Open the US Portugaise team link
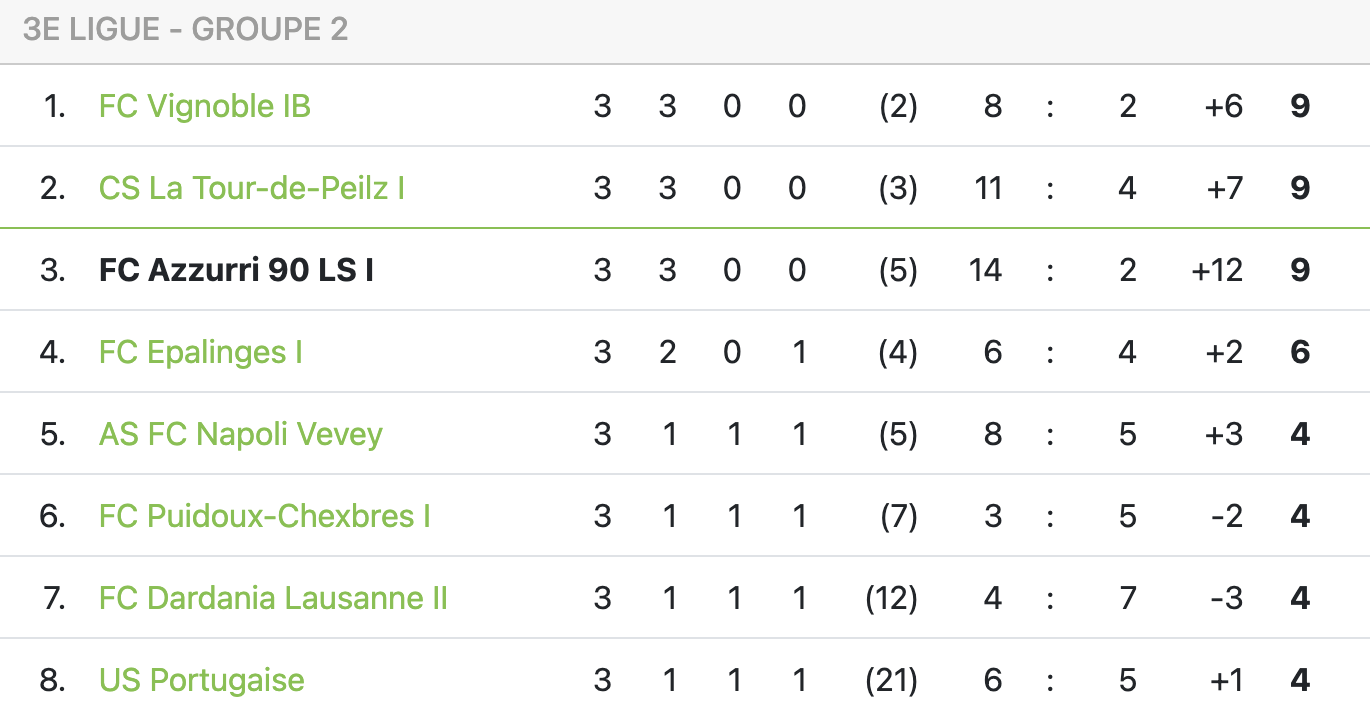Viewport: 1370px width, 716px height. click(x=202, y=680)
